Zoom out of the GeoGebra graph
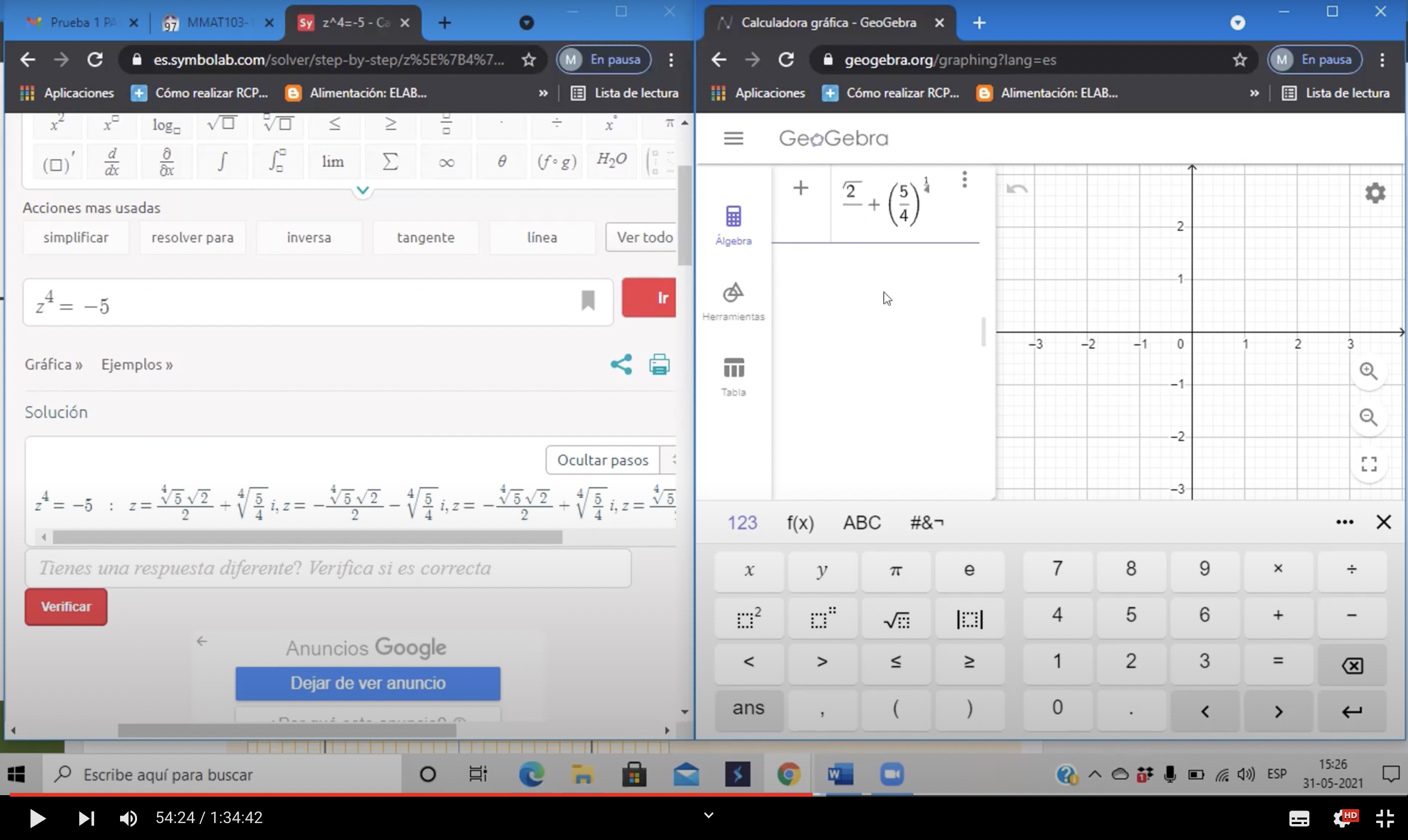The width and height of the screenshot is (1408, 840). coord(1368,418)
